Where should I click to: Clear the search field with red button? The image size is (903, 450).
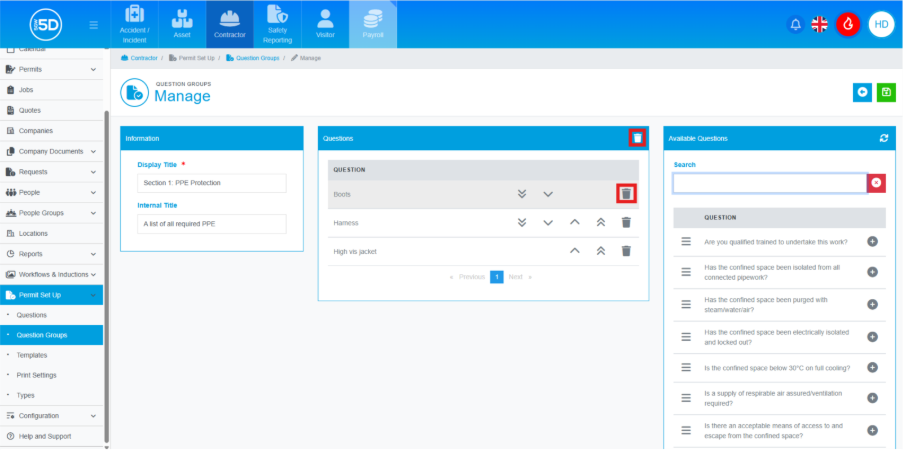tap(876, 183)
